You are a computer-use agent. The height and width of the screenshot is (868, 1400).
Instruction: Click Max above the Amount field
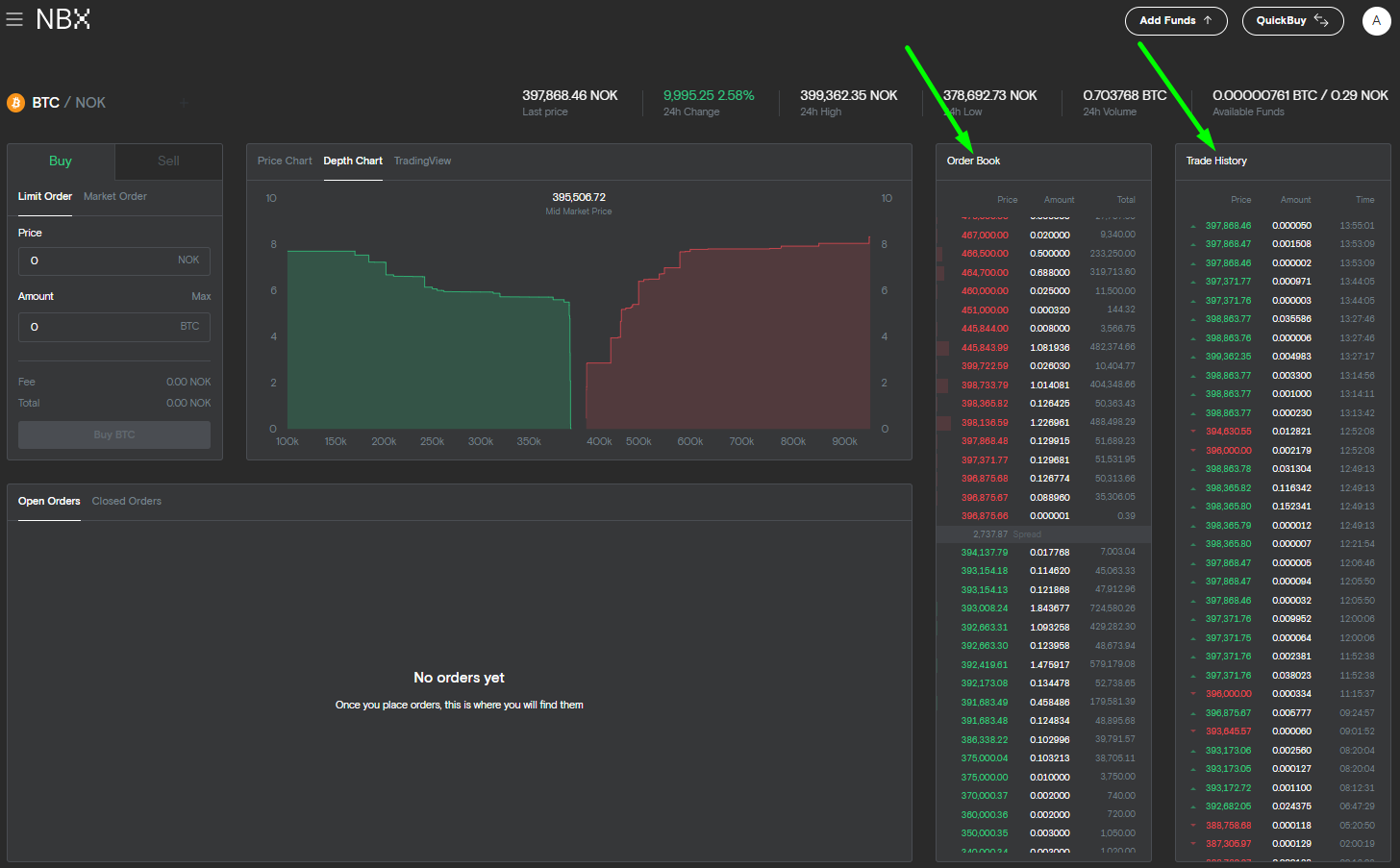[x=201, y=296]
